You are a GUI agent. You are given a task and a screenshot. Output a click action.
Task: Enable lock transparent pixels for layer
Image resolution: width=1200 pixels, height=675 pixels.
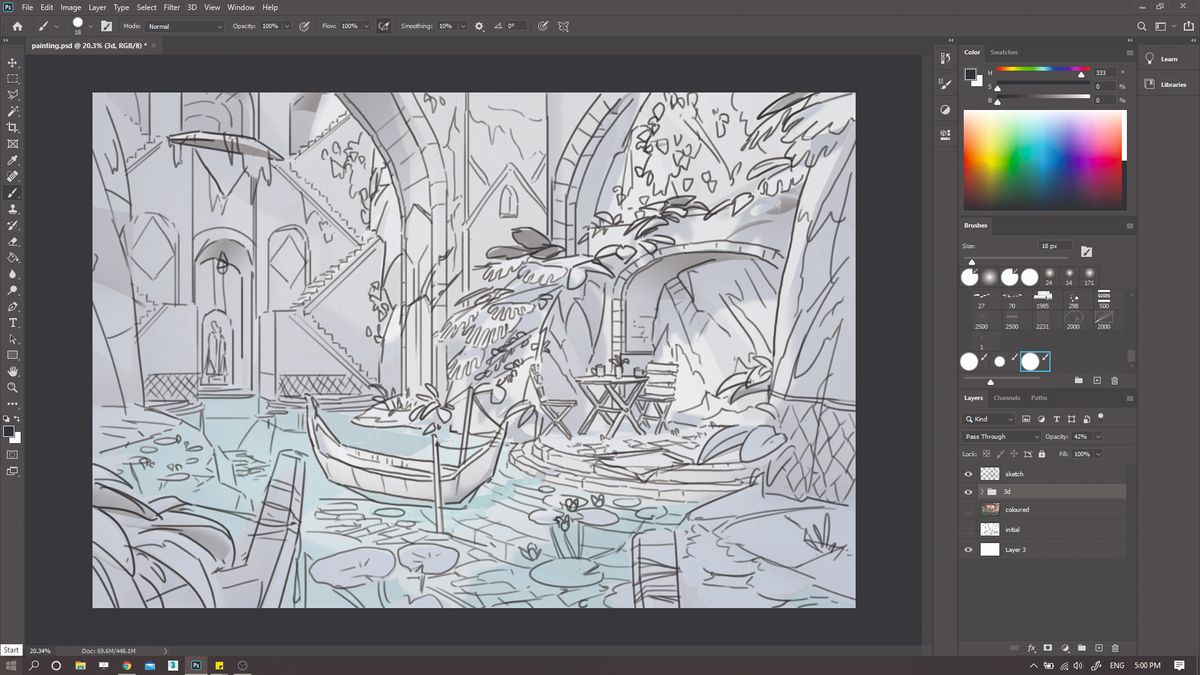pyautogui.click(x=985, y=454)
